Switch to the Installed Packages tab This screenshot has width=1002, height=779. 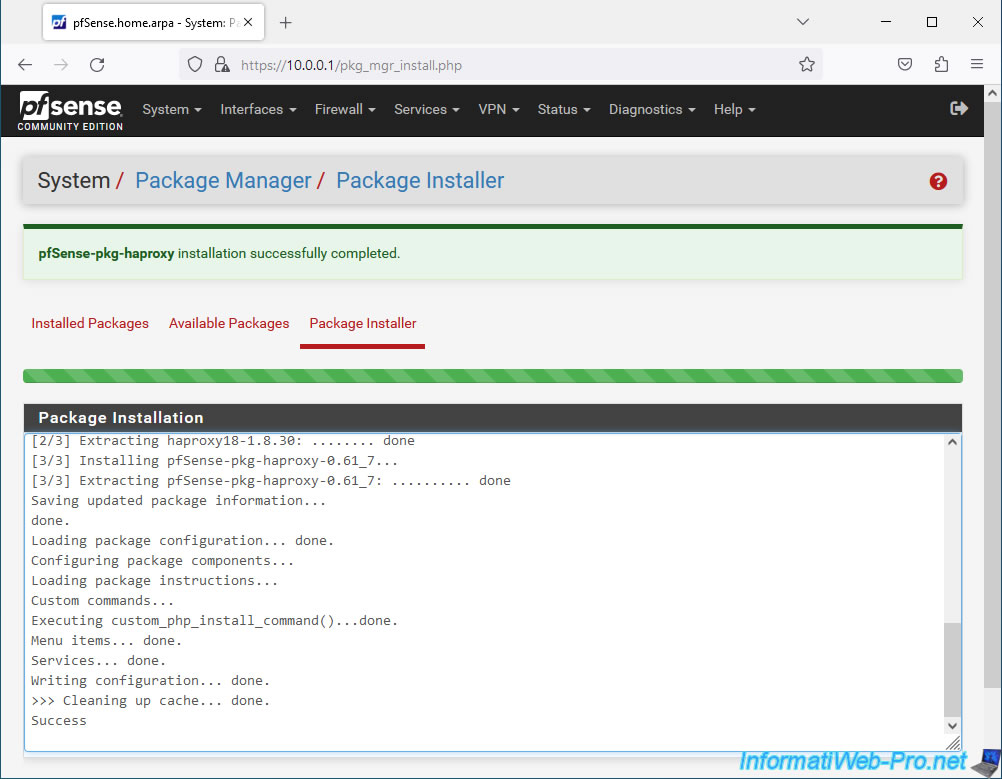tap(90, 323)
